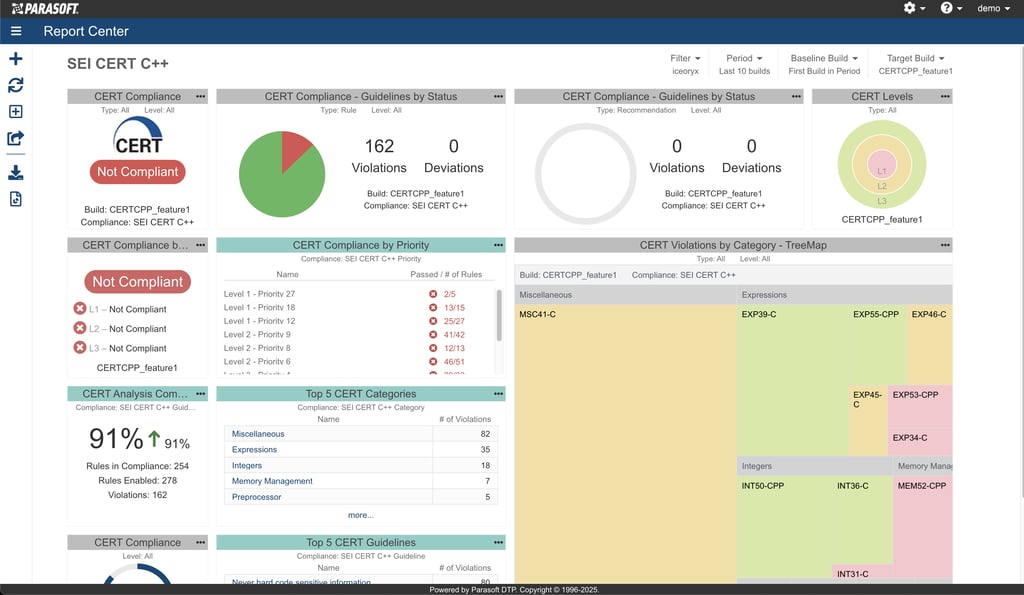
Task: Click the 41/42 result for Level 2 Priority 9
Action: 454,334
